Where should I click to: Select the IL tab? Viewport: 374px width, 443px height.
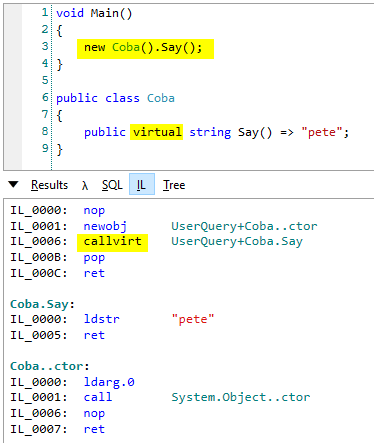[x=142, y=184]
